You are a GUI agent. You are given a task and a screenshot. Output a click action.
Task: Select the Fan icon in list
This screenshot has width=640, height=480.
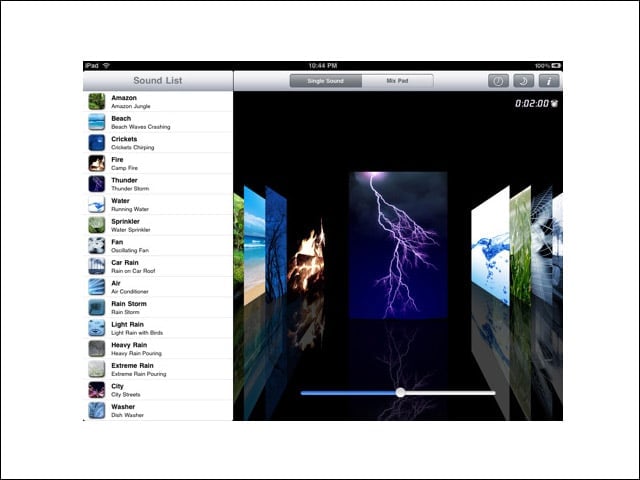click(97, 245)
